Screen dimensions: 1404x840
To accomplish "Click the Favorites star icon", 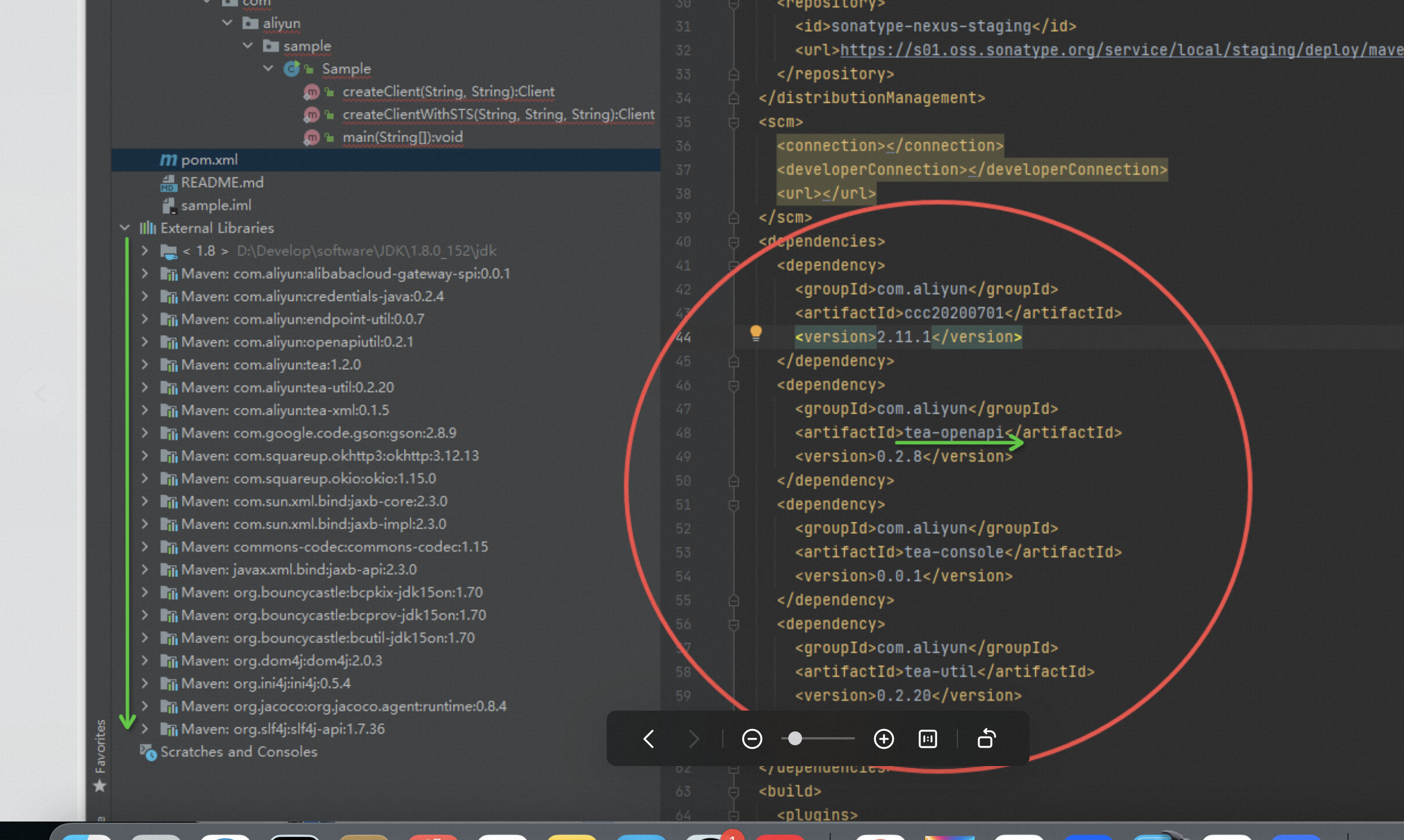I will coord(99,786).
